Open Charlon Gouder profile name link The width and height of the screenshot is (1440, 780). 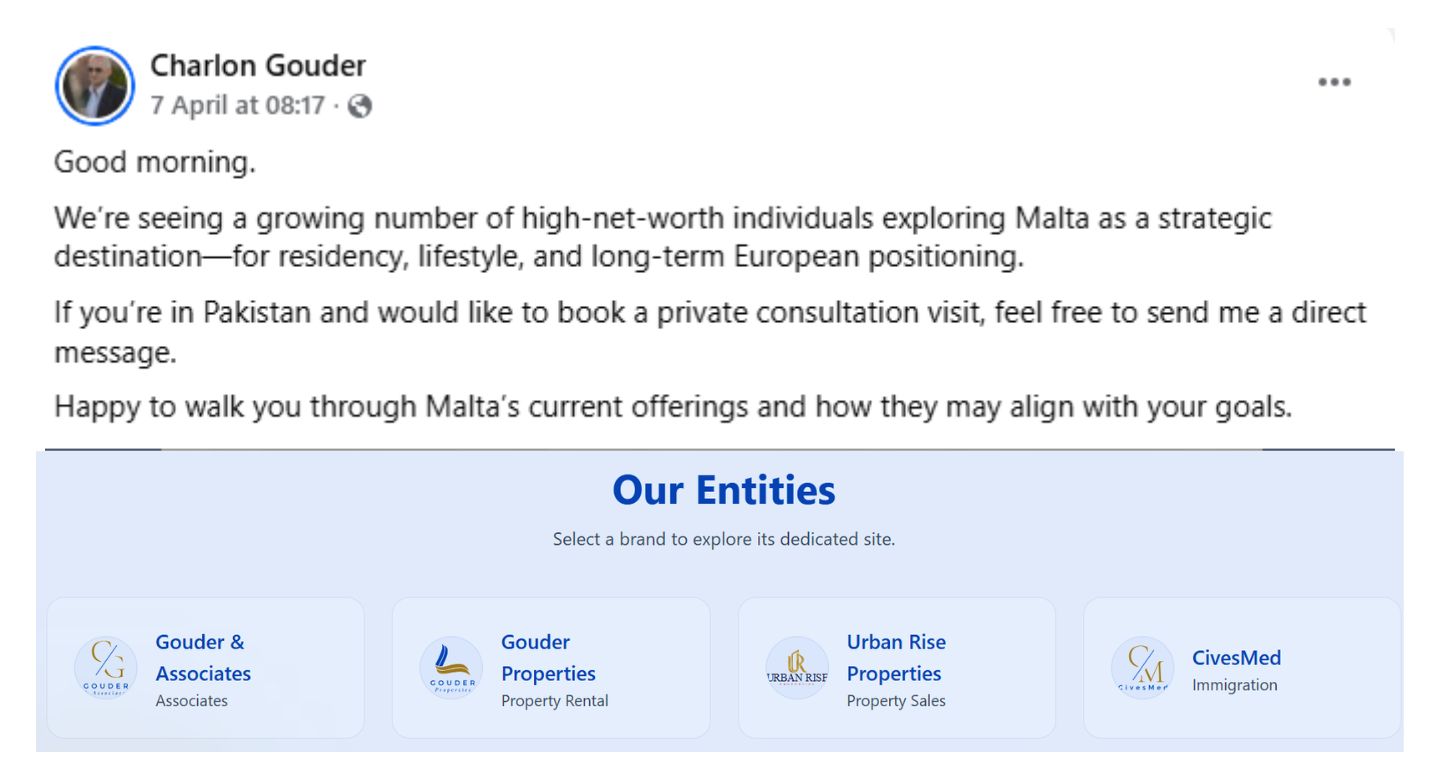tap(258, 66)
